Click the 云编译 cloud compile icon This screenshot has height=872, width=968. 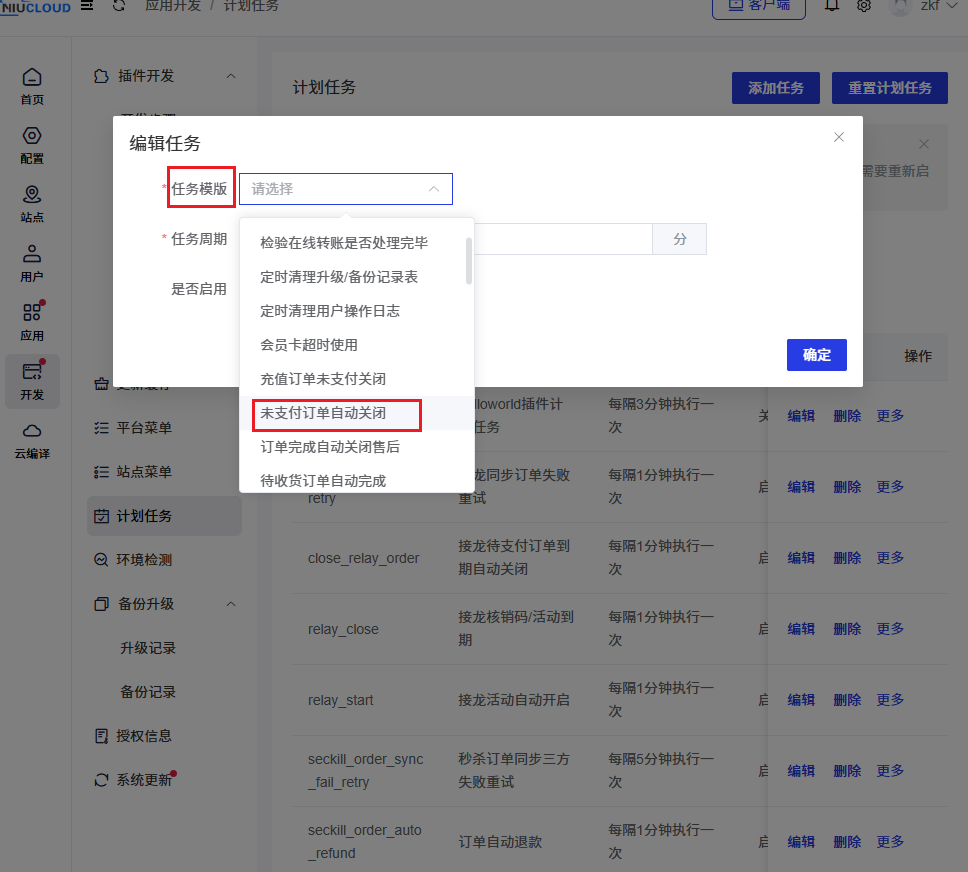coord(32,439)
